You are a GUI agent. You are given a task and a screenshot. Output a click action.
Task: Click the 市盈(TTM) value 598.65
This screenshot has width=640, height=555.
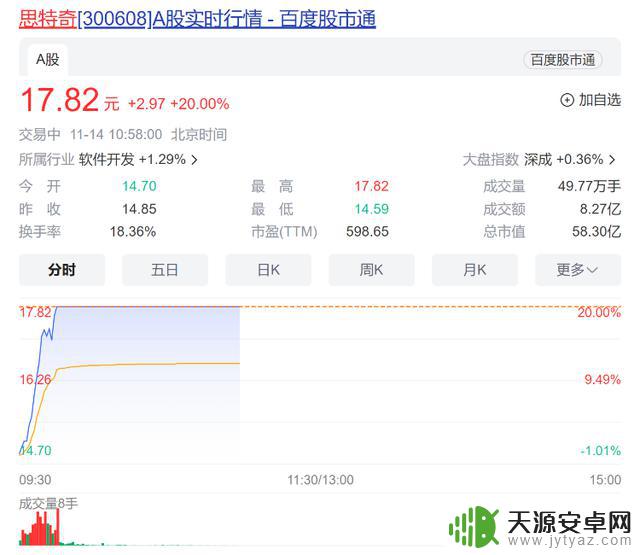coord(367,232)
